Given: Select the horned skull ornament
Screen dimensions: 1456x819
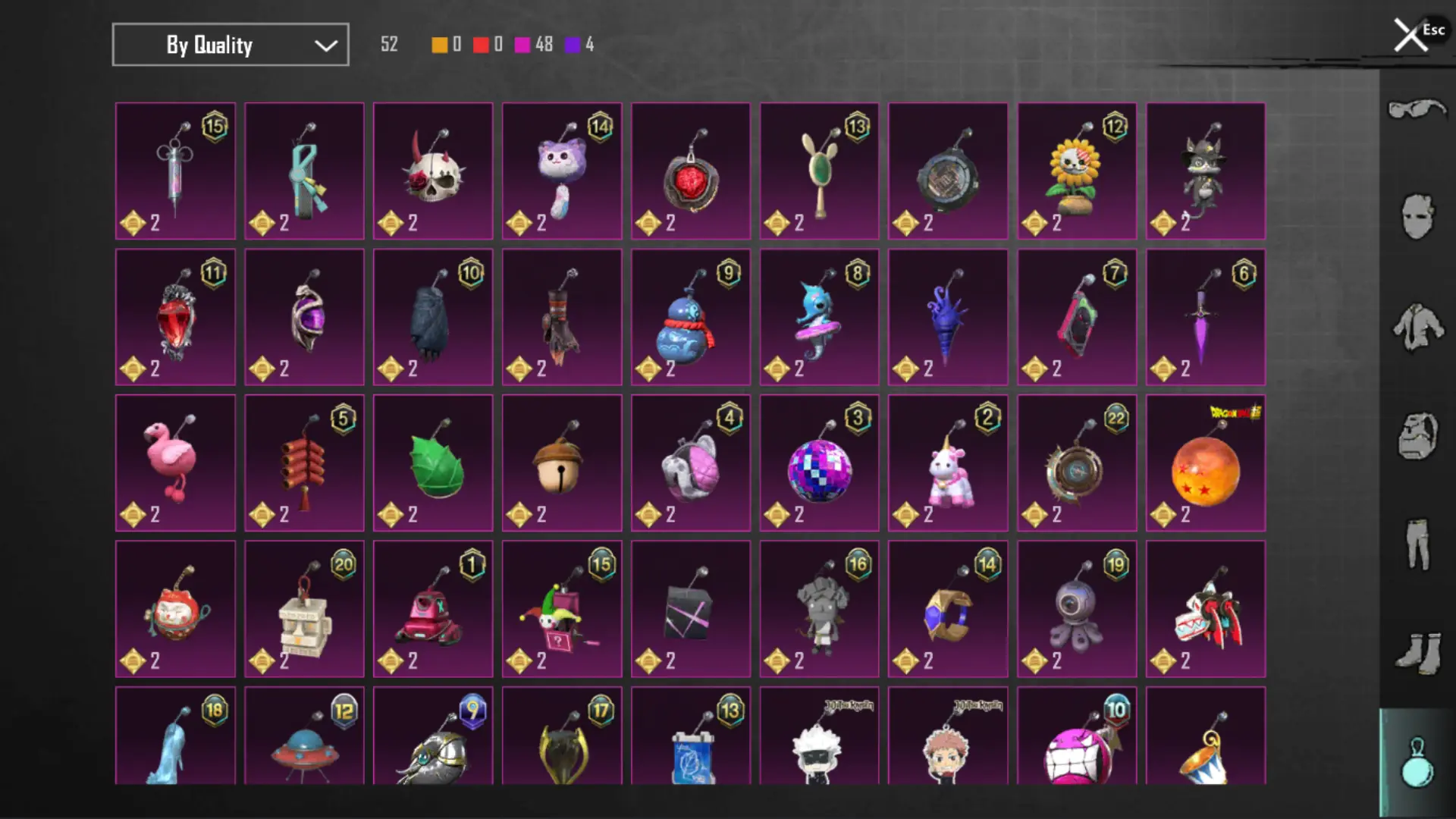Looking at the screenshot, I should [433, 171].
